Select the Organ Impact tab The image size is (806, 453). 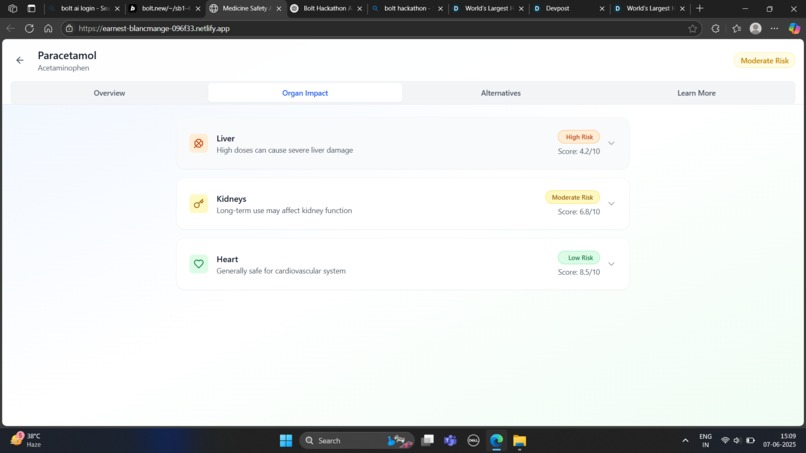(x=305, y=93)
